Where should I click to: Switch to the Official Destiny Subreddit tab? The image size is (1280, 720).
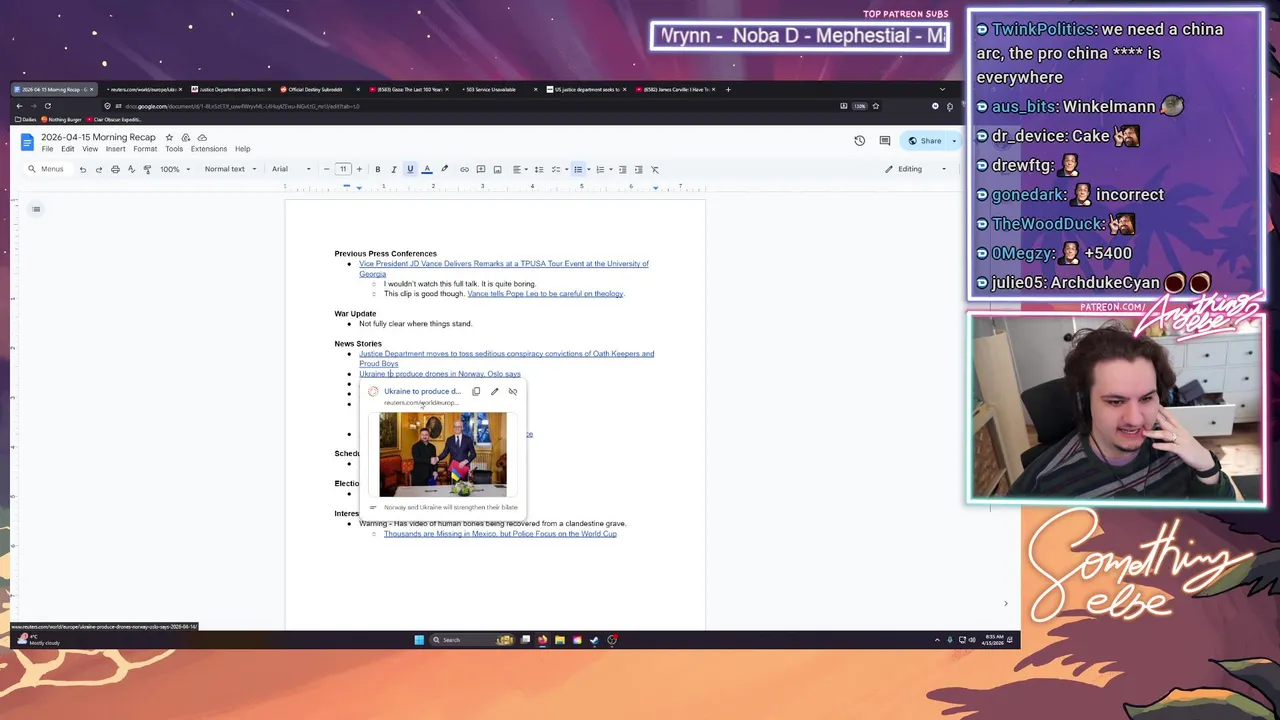tap(317, 90)
